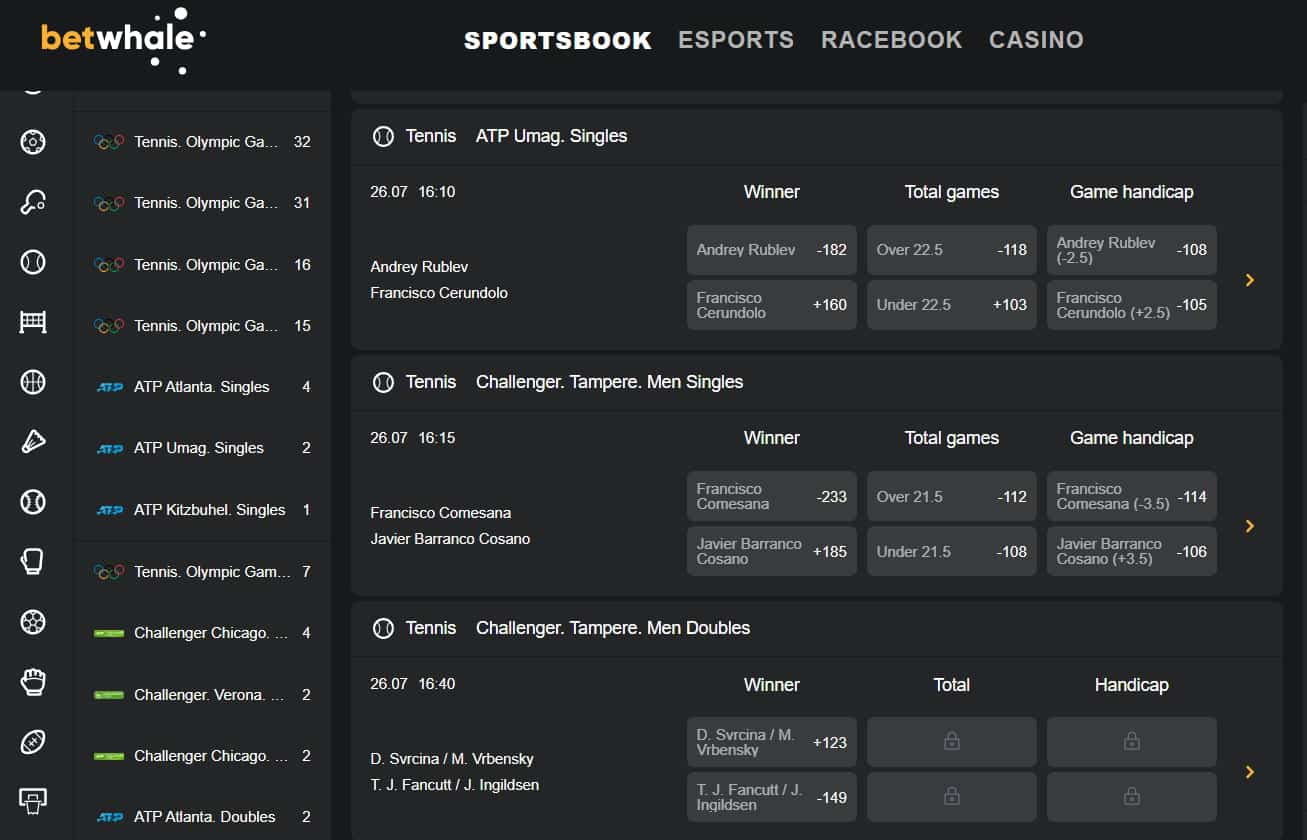Image resolution: width=1307 pixels, height=840 pixels.
Task: Select ATP Kitzbuhel. Singles league
Action: [202, 510]
